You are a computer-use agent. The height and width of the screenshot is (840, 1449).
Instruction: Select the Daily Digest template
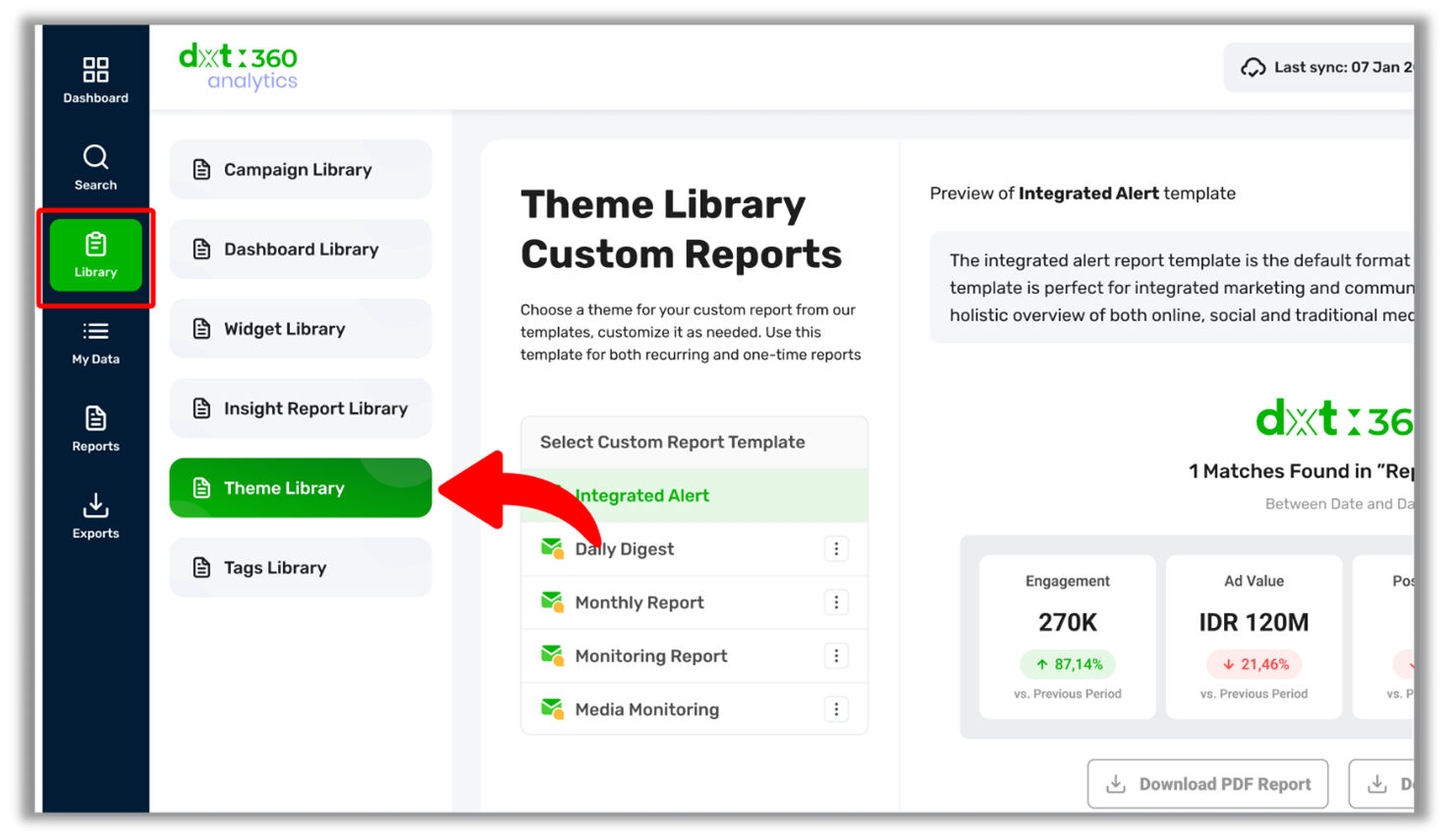click(695, 549)
